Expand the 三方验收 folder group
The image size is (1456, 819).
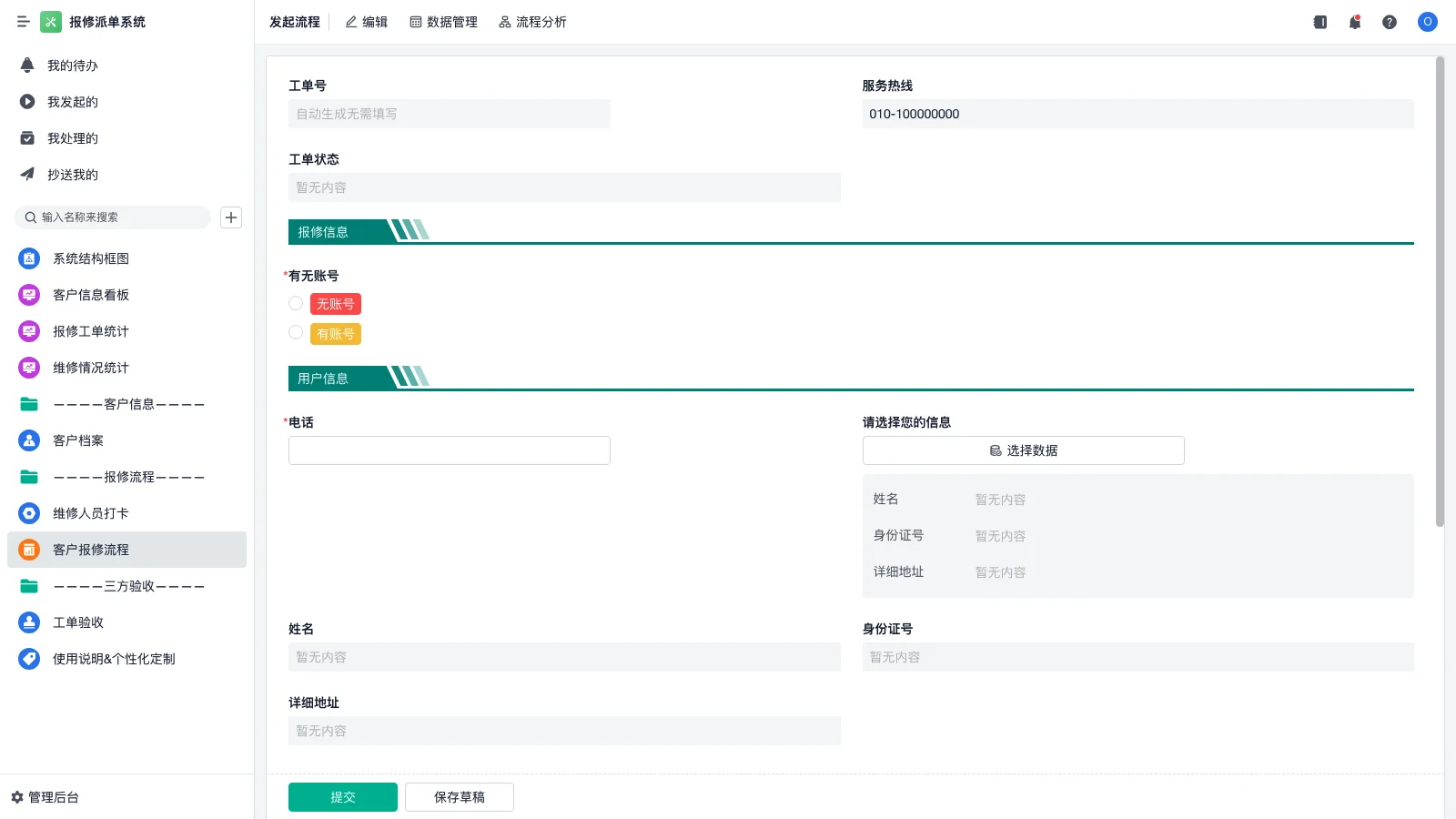[127, 586]
